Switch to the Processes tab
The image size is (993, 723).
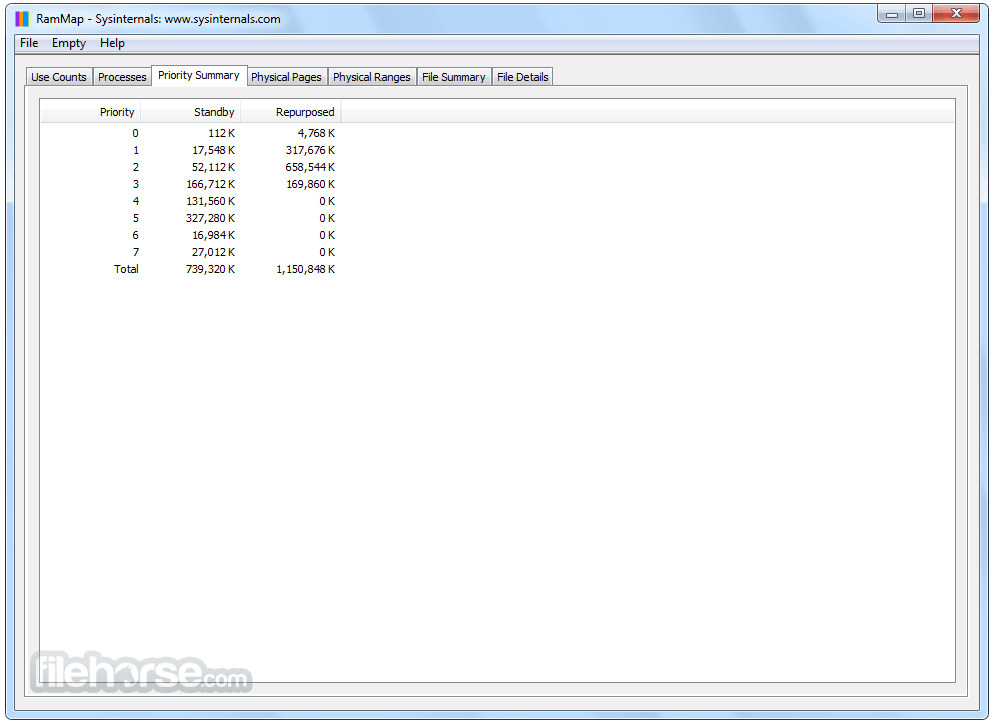coord(122,77)
